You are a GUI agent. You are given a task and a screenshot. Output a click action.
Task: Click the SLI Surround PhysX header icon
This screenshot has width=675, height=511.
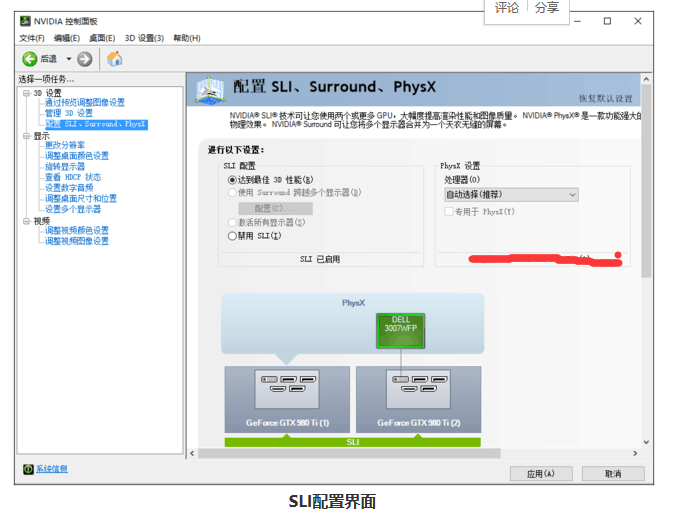[210, 90]
